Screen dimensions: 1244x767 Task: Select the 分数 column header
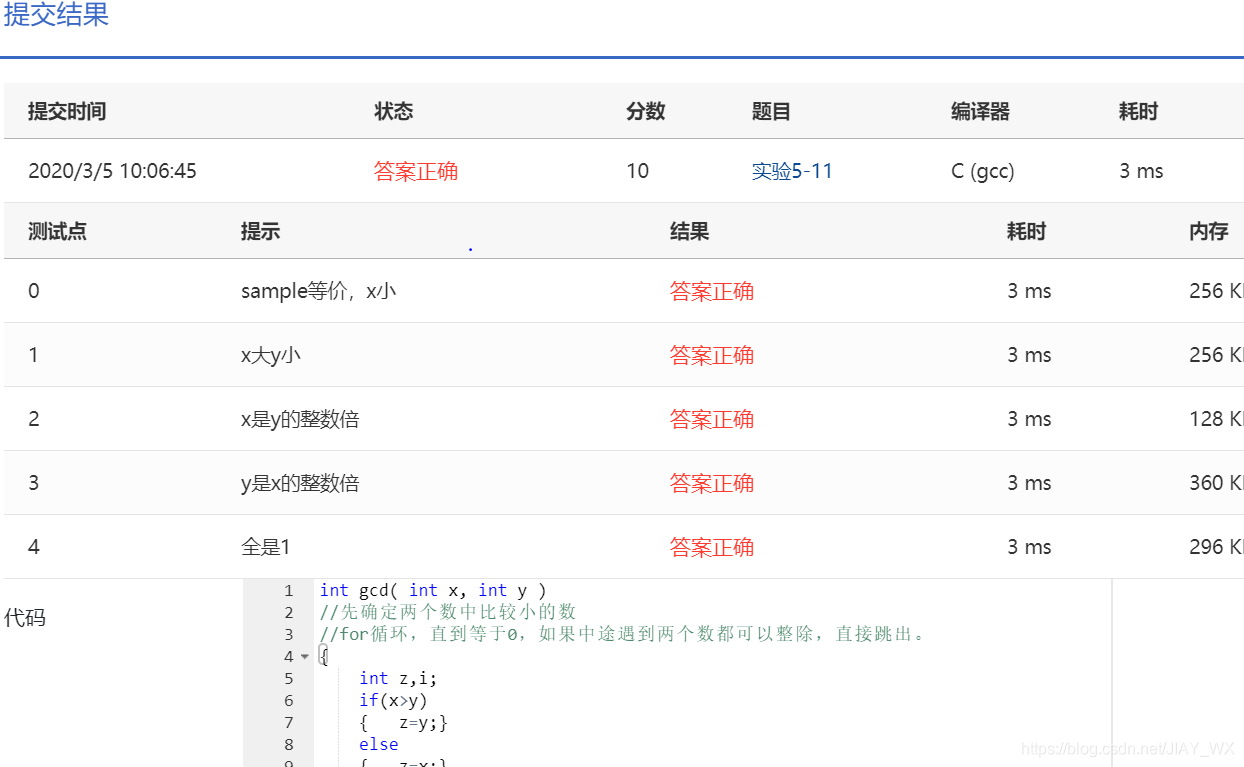[x=646, y=111]
